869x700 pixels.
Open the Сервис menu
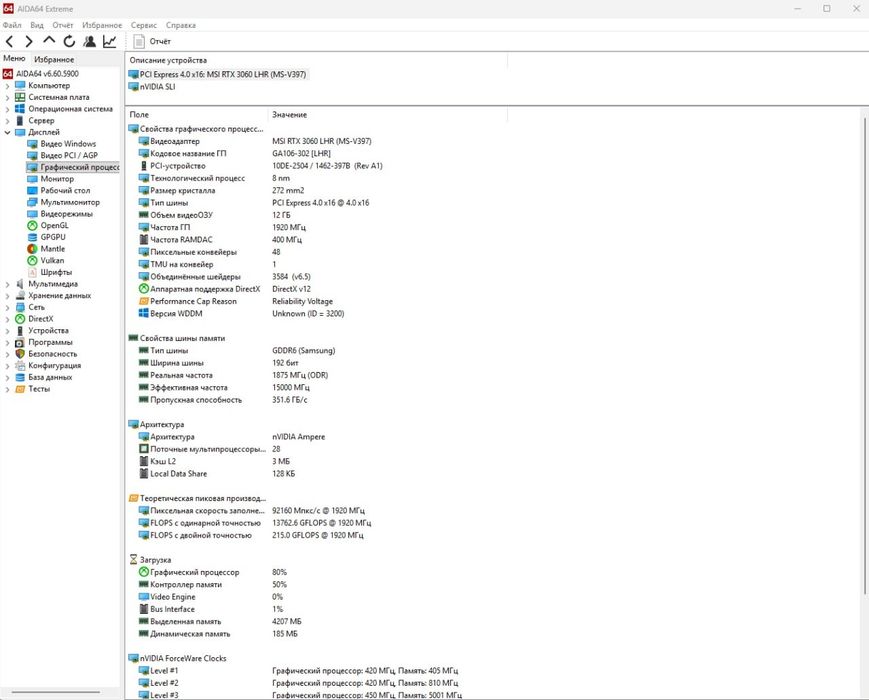tap(144, 25)
